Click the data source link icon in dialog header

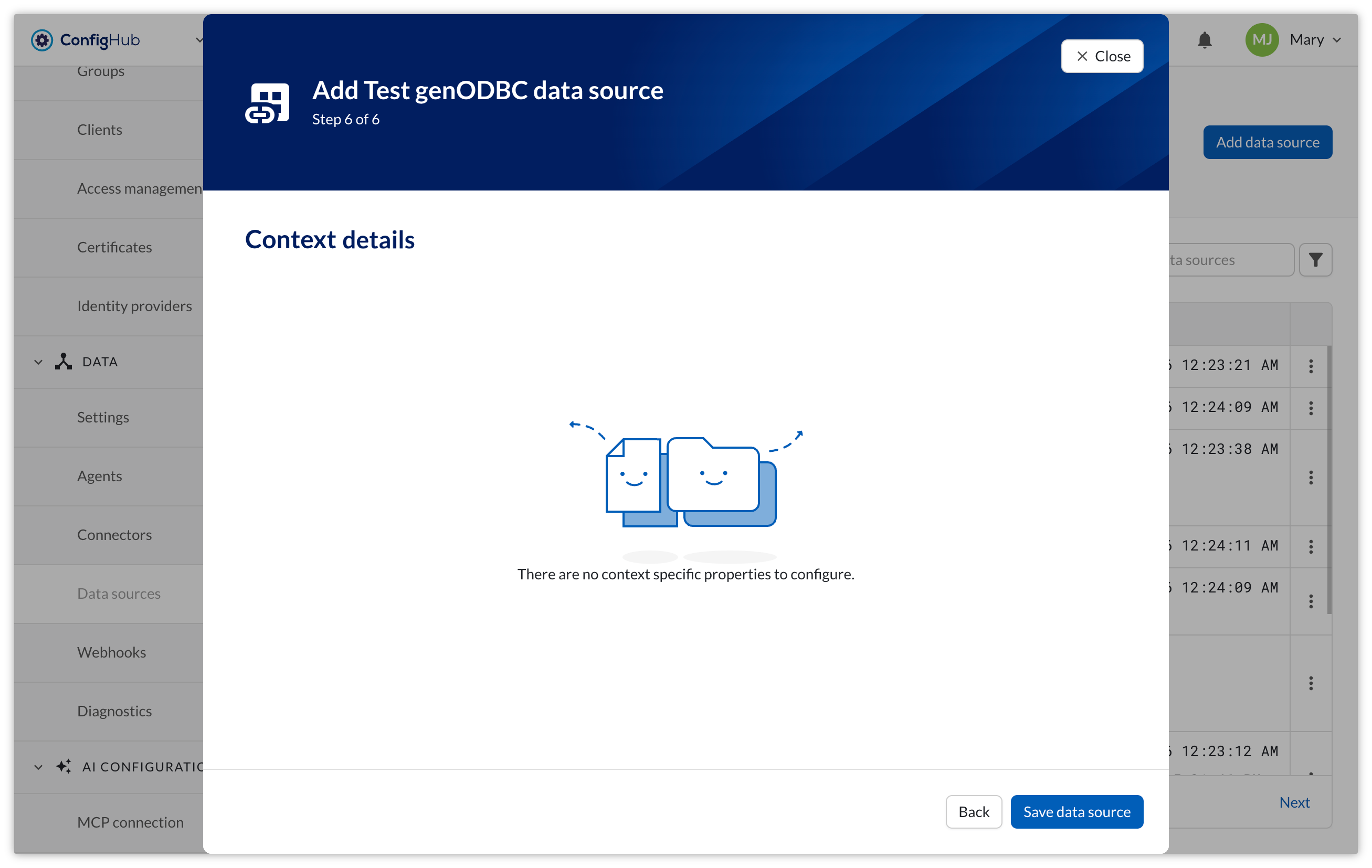(x=267, y=104)
